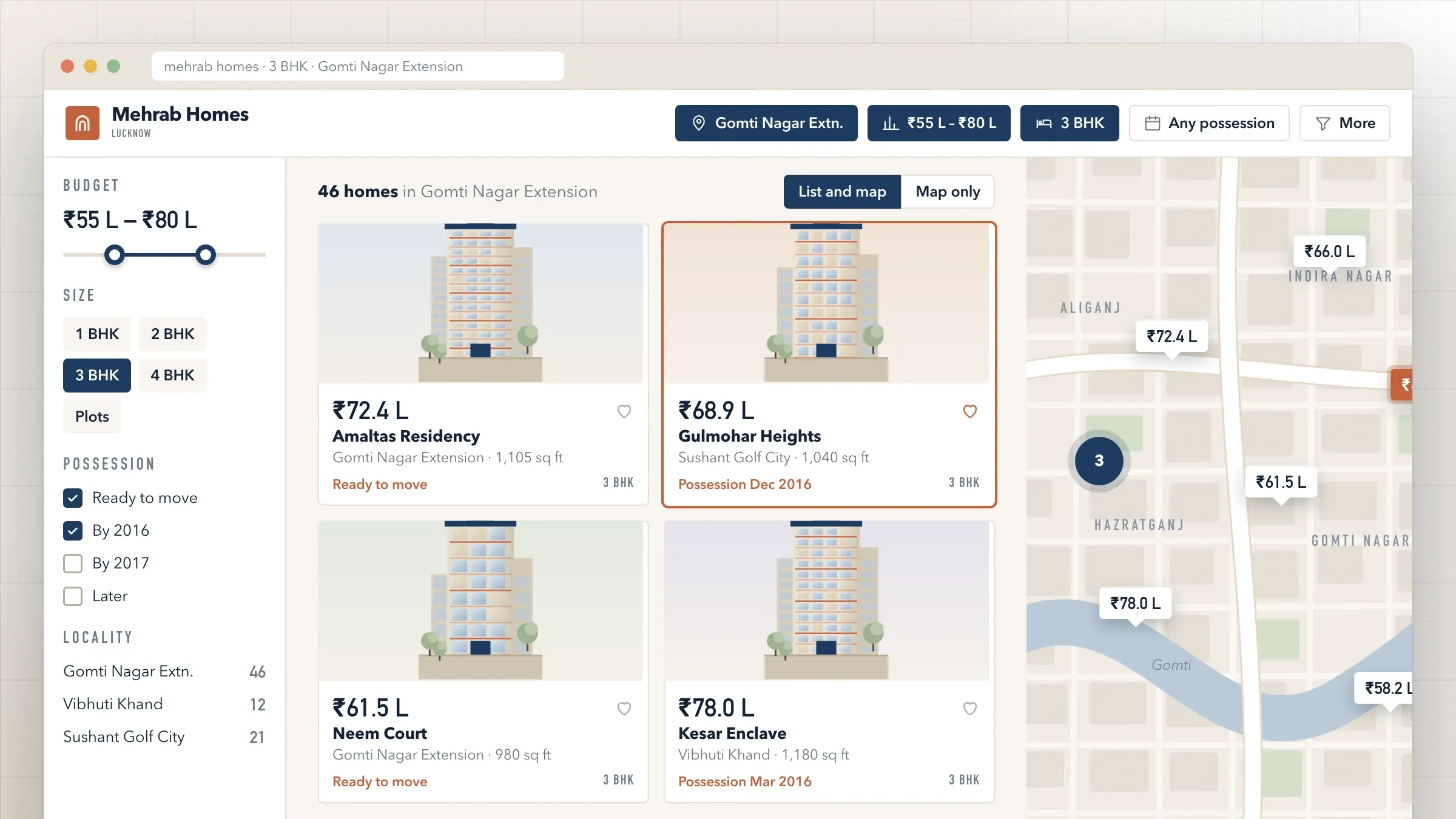Click the location pin icon in Gomti Nagar Extn. chip
The image size is (1456, 819).
coord(699,123)
